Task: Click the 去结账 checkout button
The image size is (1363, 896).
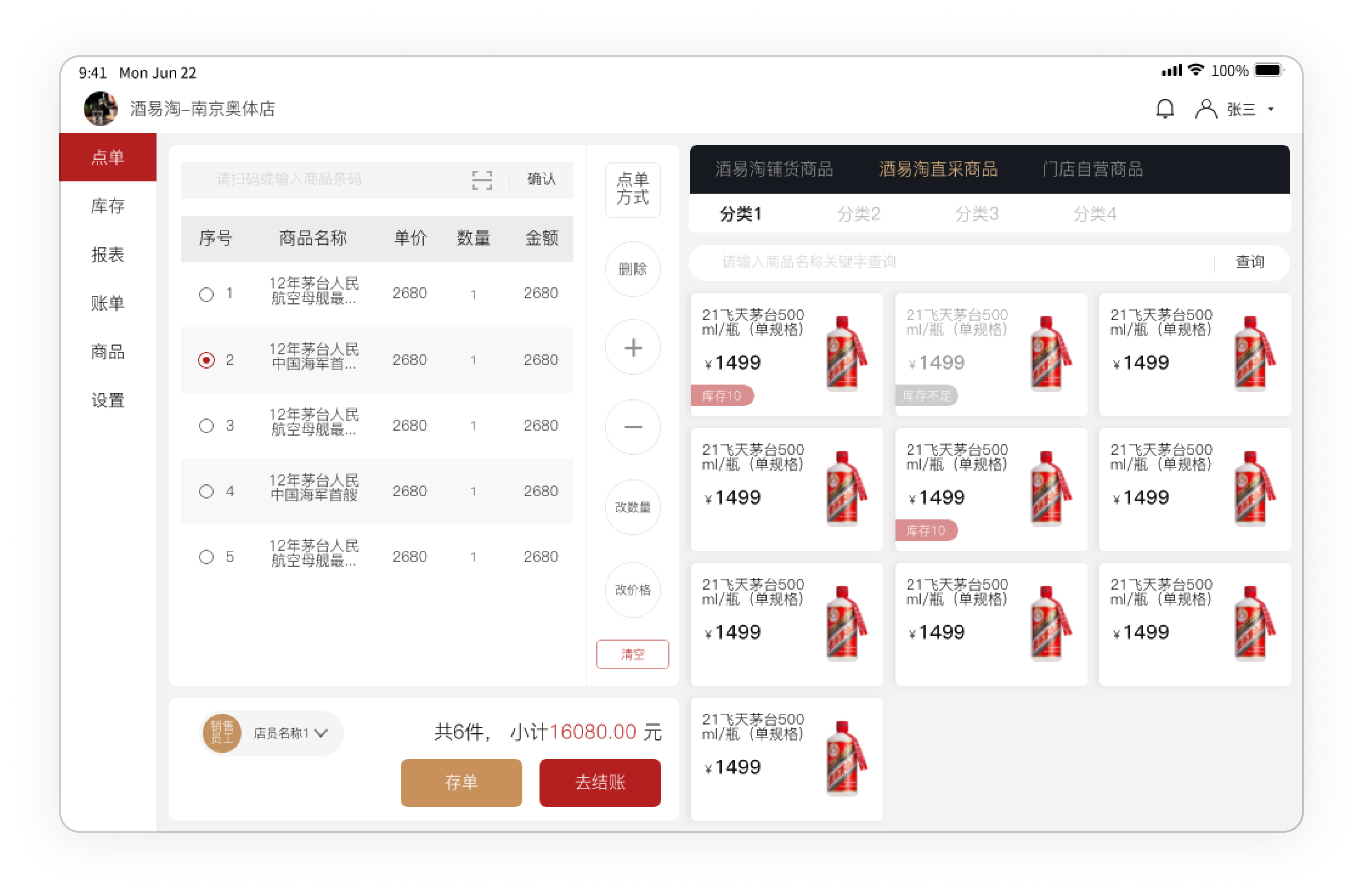Action: (600, 783)
